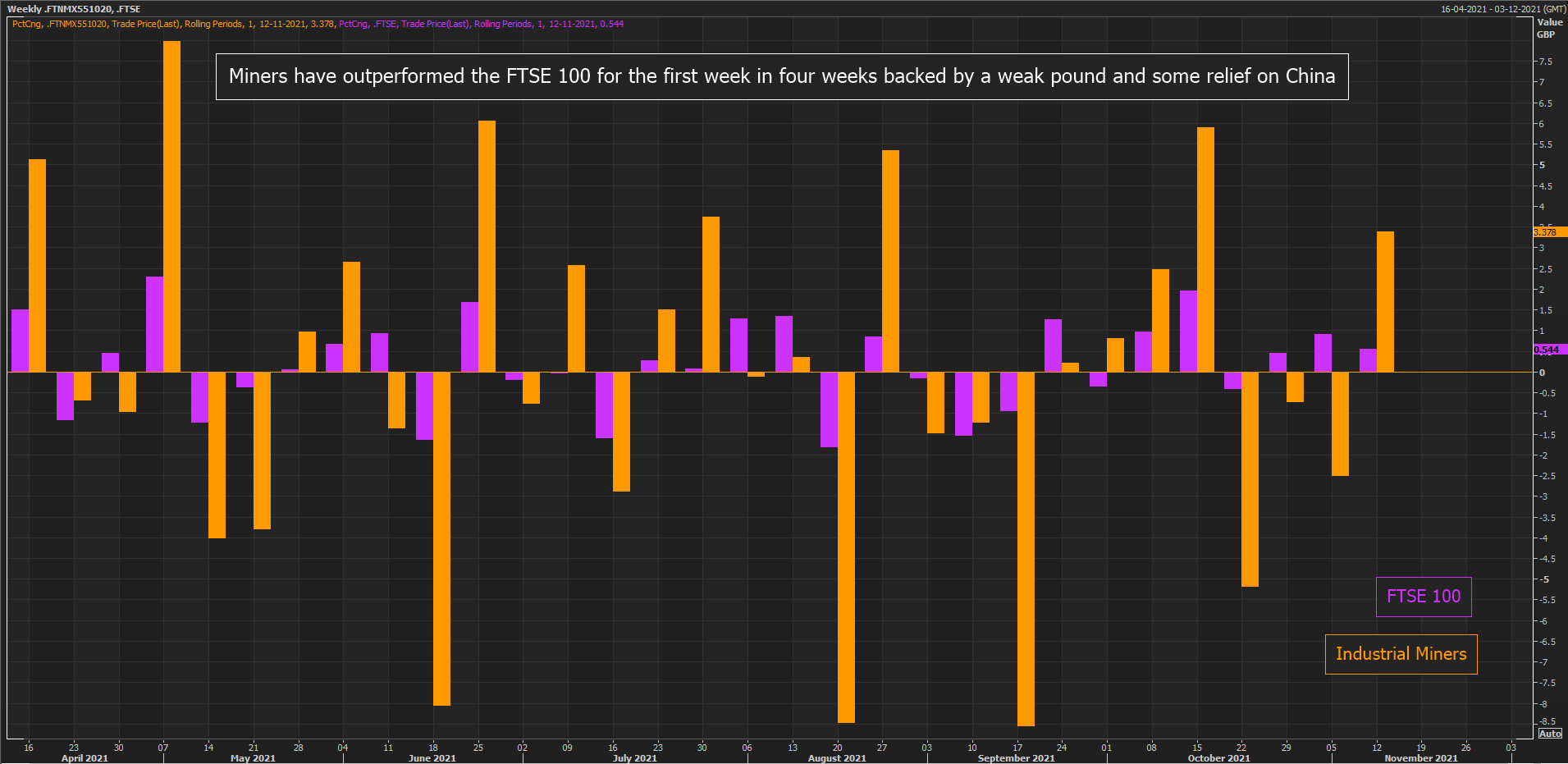Select the purple bar at 07 May
1568x764 pixels.
(x=154, y=324)
